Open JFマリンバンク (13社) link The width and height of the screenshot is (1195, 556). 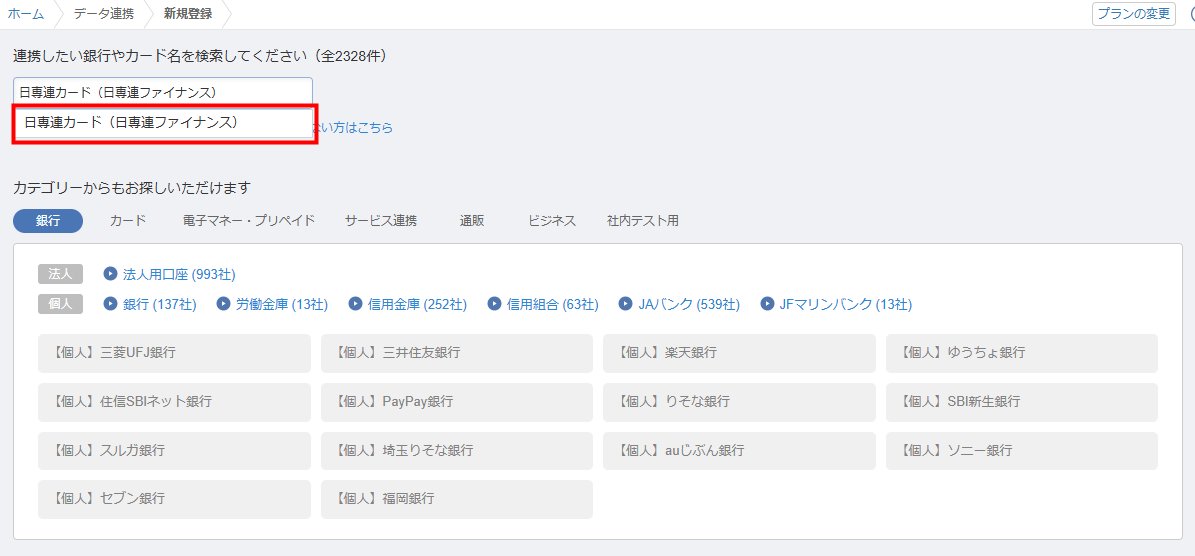point(846,304)
